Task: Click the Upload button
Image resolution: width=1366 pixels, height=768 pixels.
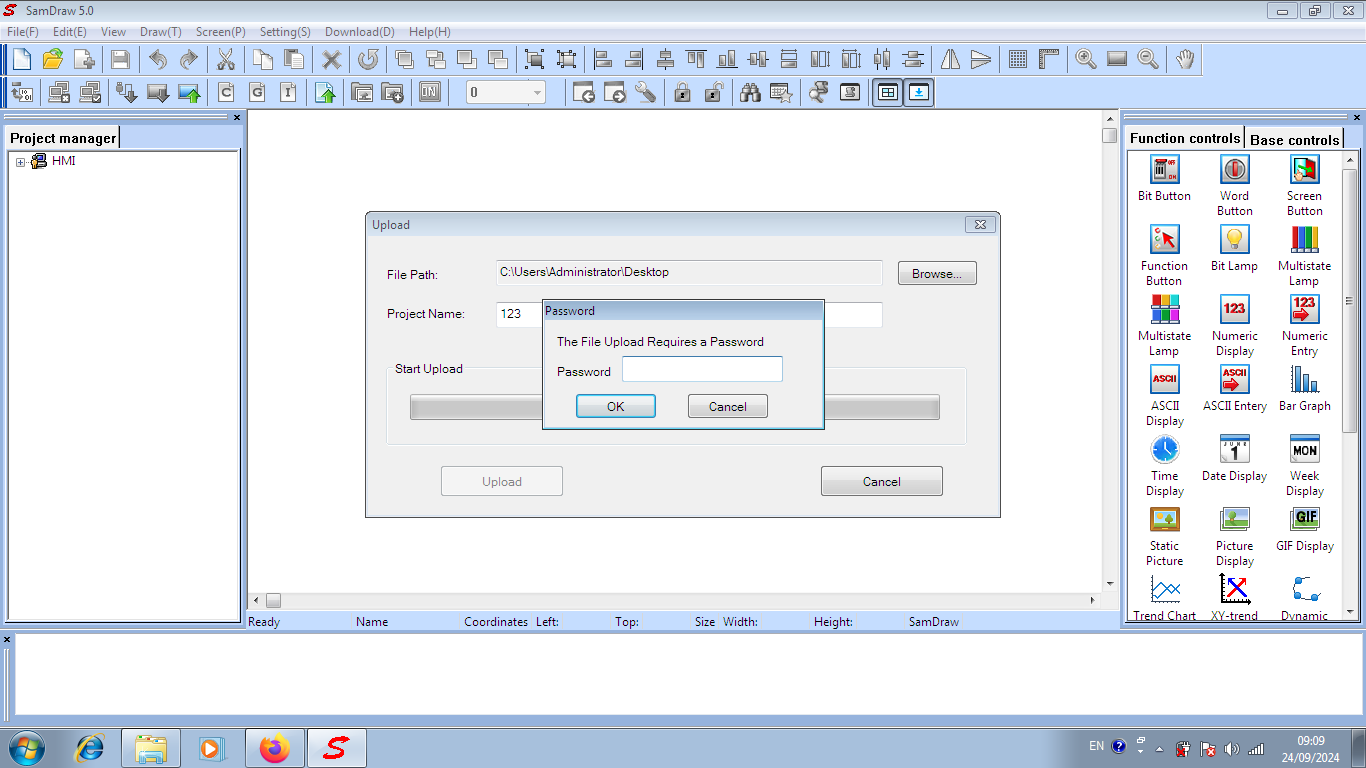Action: pyautogui.click(x=502, y=481)
